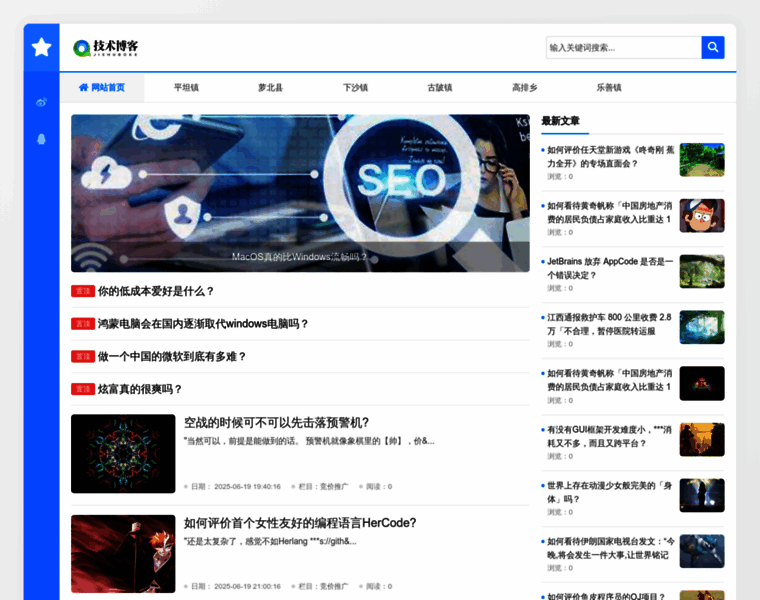Click kaleidoscope thumbnail of 空战 article
This screenshot has width=760, height=600.
point(123,454)
